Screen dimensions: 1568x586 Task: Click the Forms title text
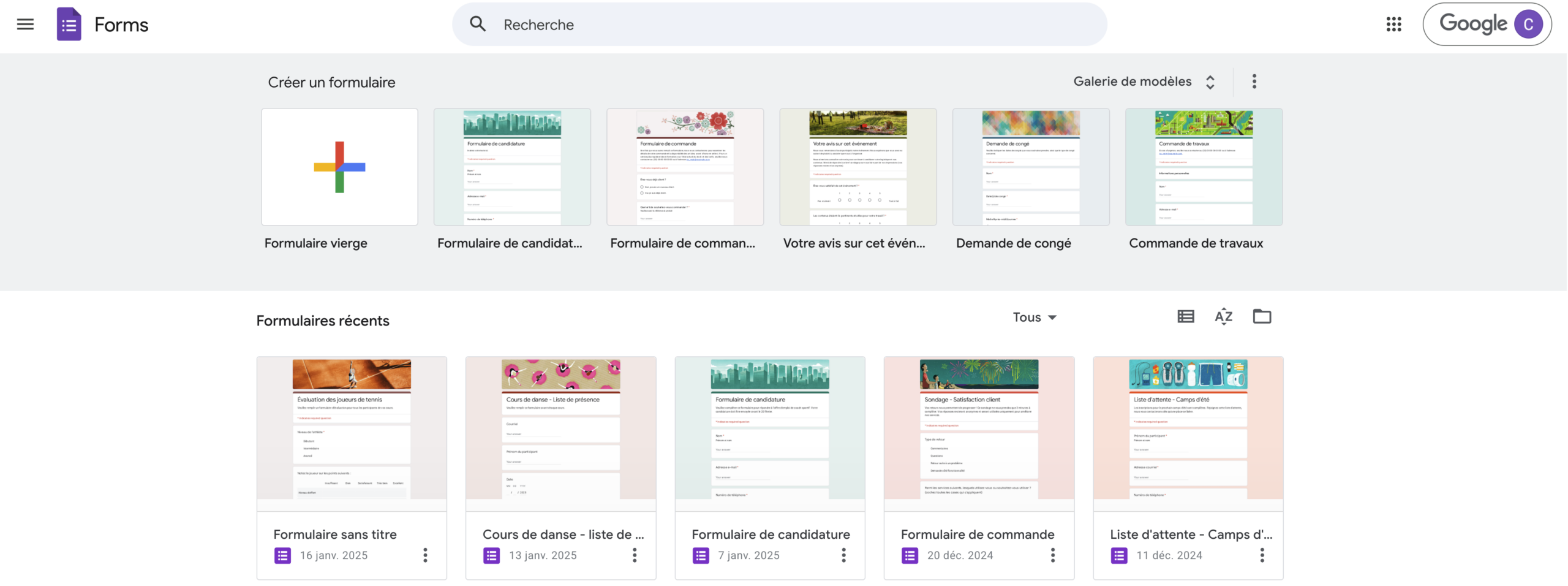pyautogui.click(x=121, y=25)
